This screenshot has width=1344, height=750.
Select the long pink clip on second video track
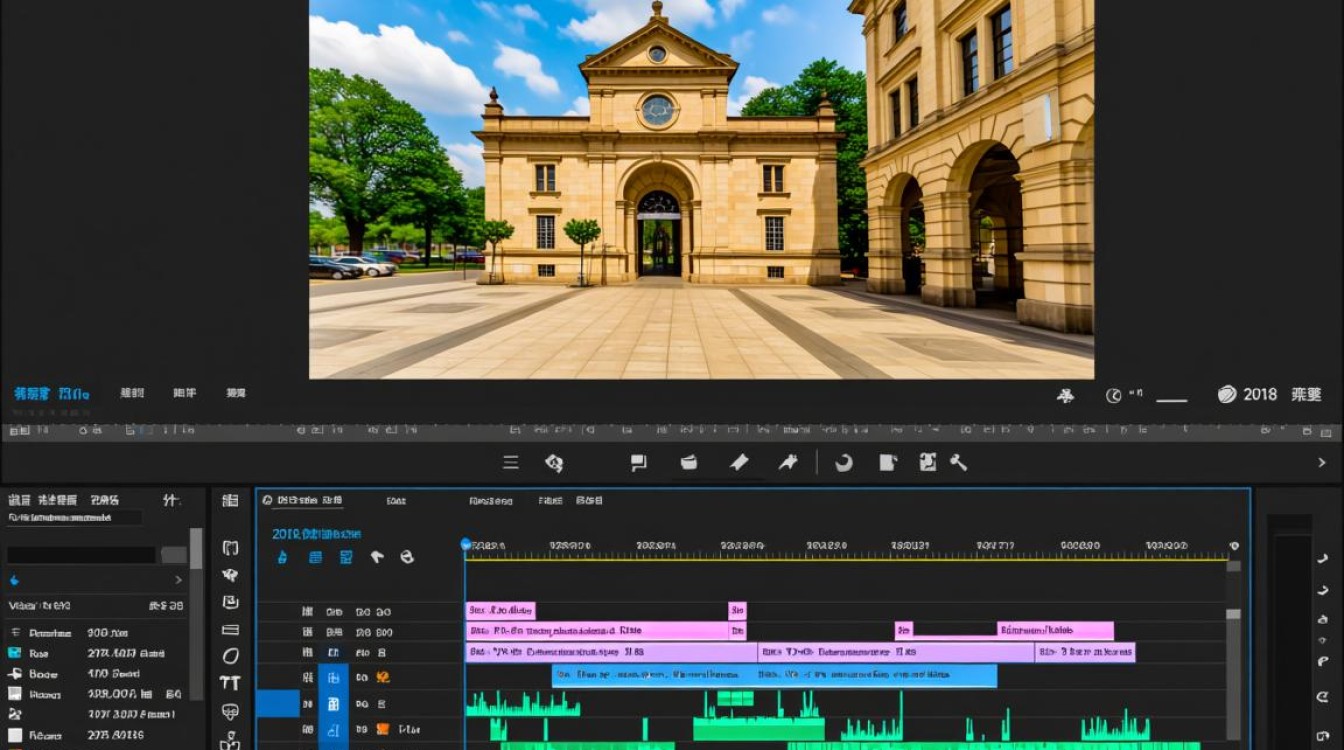(x=597, y=631)
